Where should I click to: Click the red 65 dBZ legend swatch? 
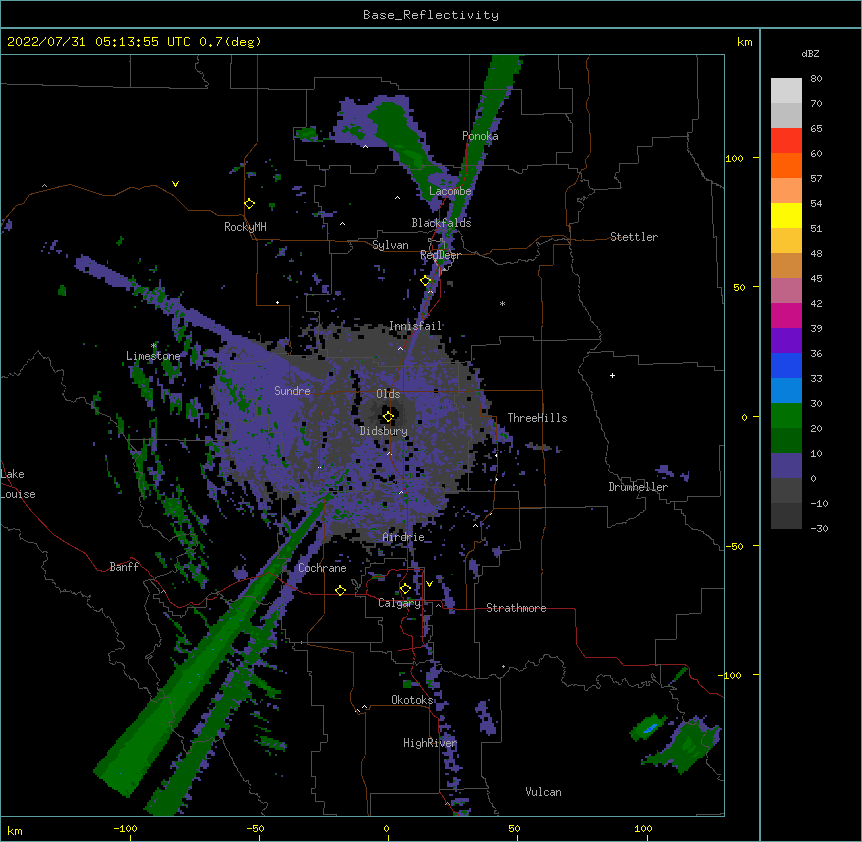coord(786,141)
